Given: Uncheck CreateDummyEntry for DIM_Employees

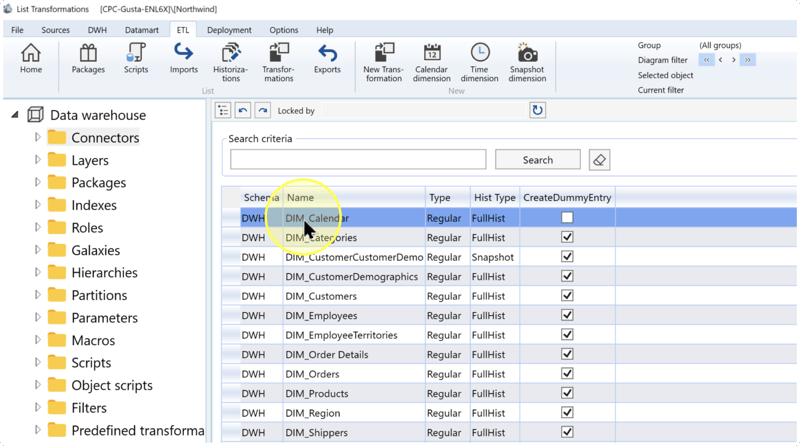Looking at the screenshot, I should pyautogui.click(x=567, y=315).
